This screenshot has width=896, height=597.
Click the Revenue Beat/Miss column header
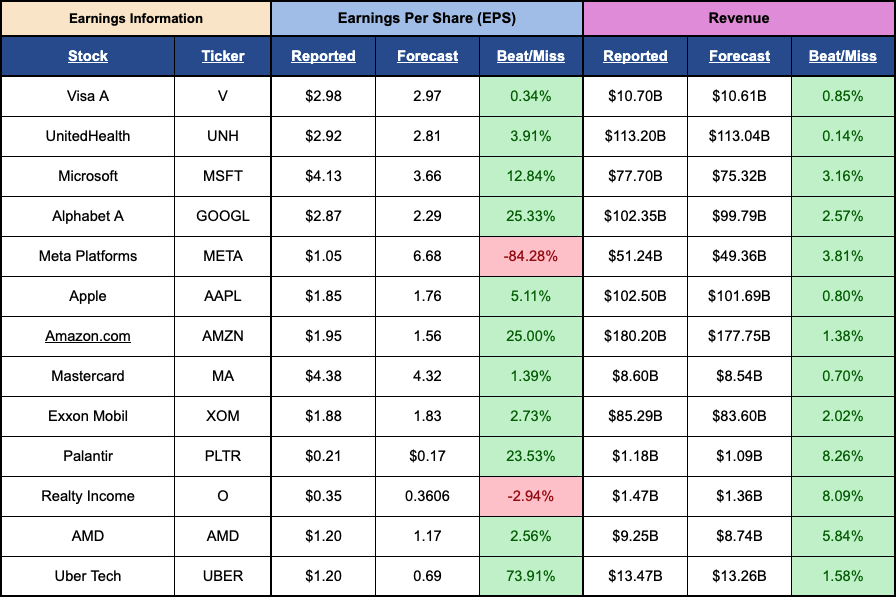pos(842,56)
